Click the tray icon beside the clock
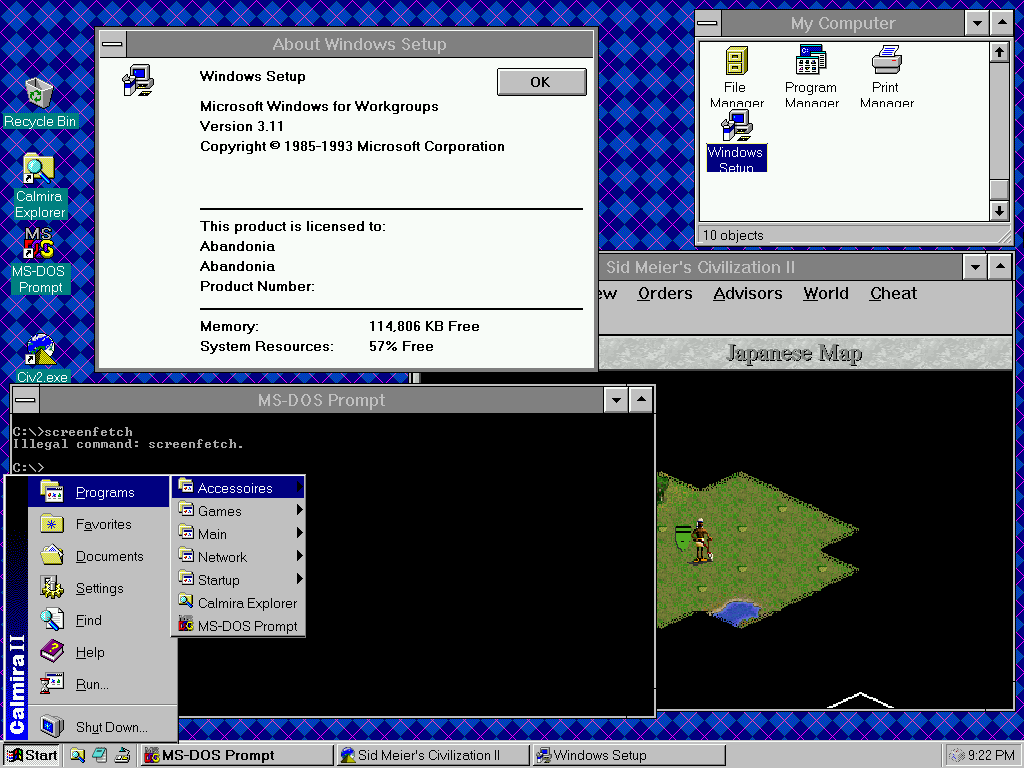 [957, 755]
